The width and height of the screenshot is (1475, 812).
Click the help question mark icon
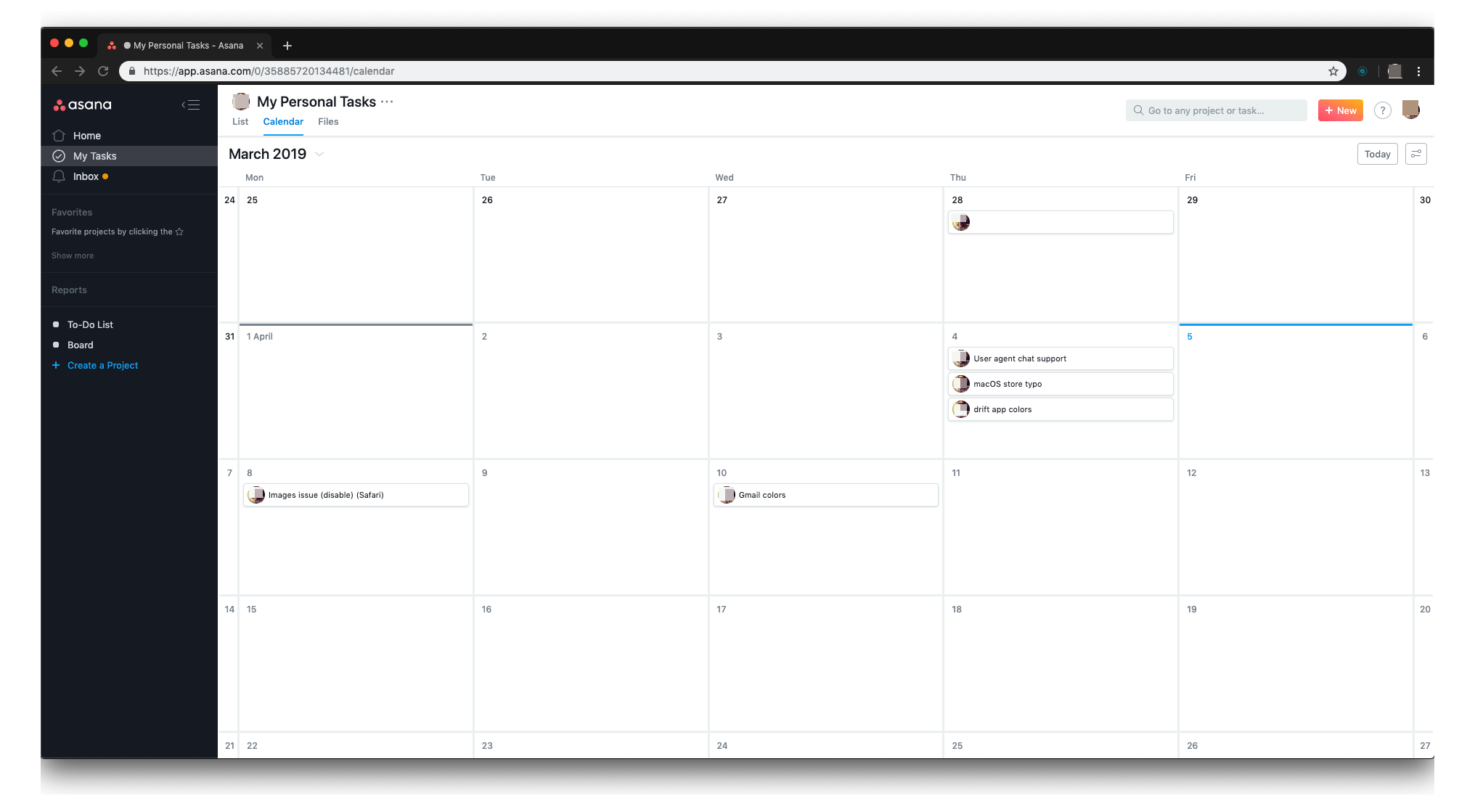pos(1382,110)
